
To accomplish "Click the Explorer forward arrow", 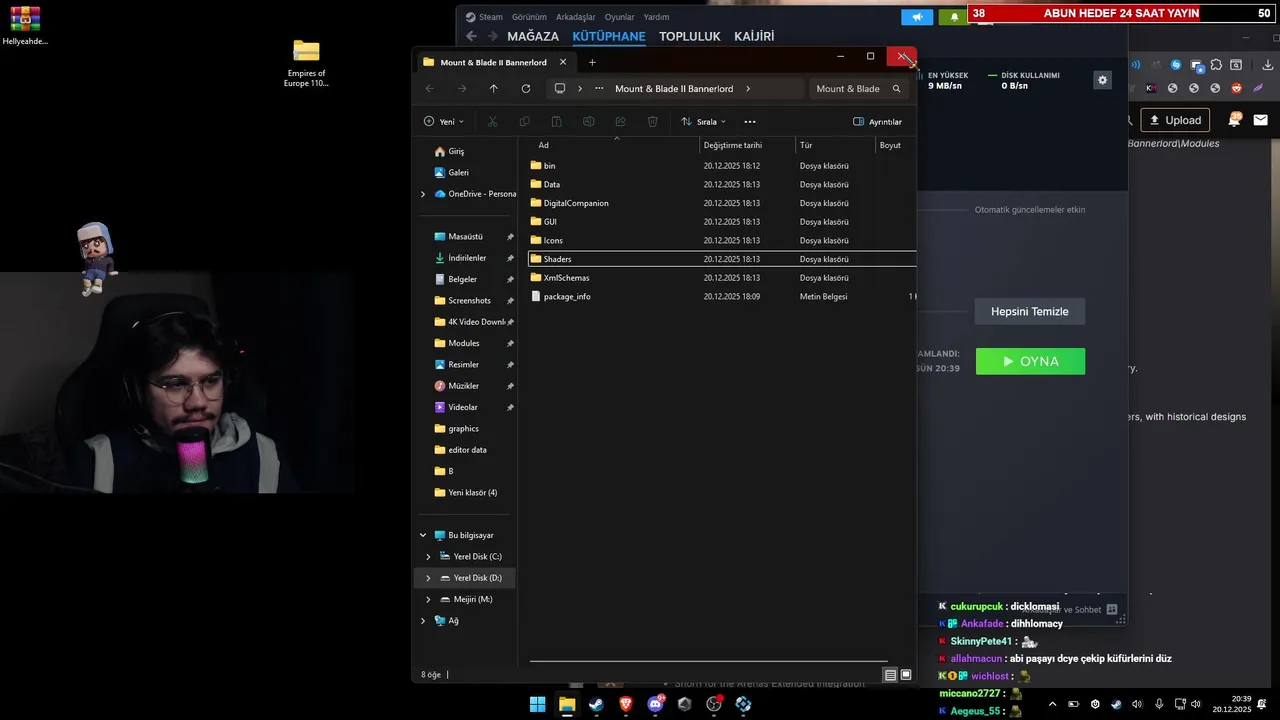I will point(461,89).
